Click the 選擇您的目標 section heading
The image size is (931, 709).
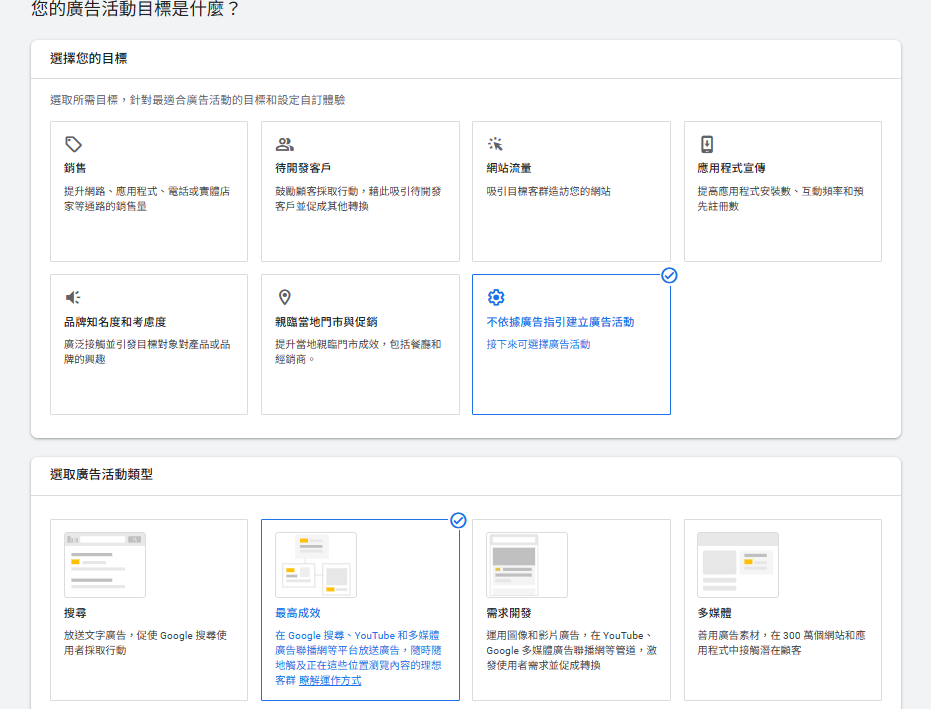point(88,58)
